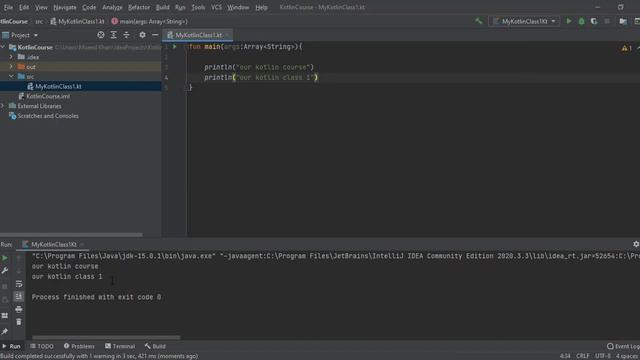Image resolution: width=640 pixels, height=360 pixels.
Task: Click the Restore Layout icon in Run panel
Action: (5, 316)
